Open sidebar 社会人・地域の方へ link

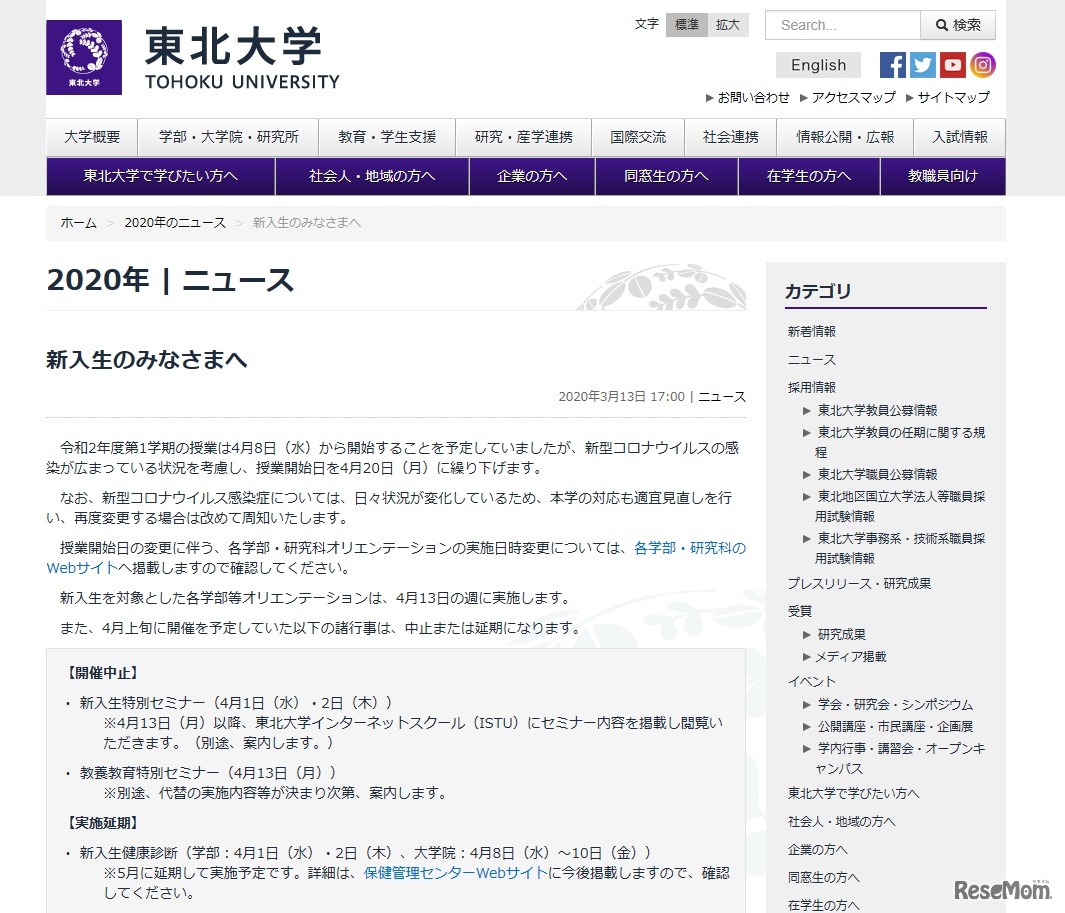pos(842,822)
